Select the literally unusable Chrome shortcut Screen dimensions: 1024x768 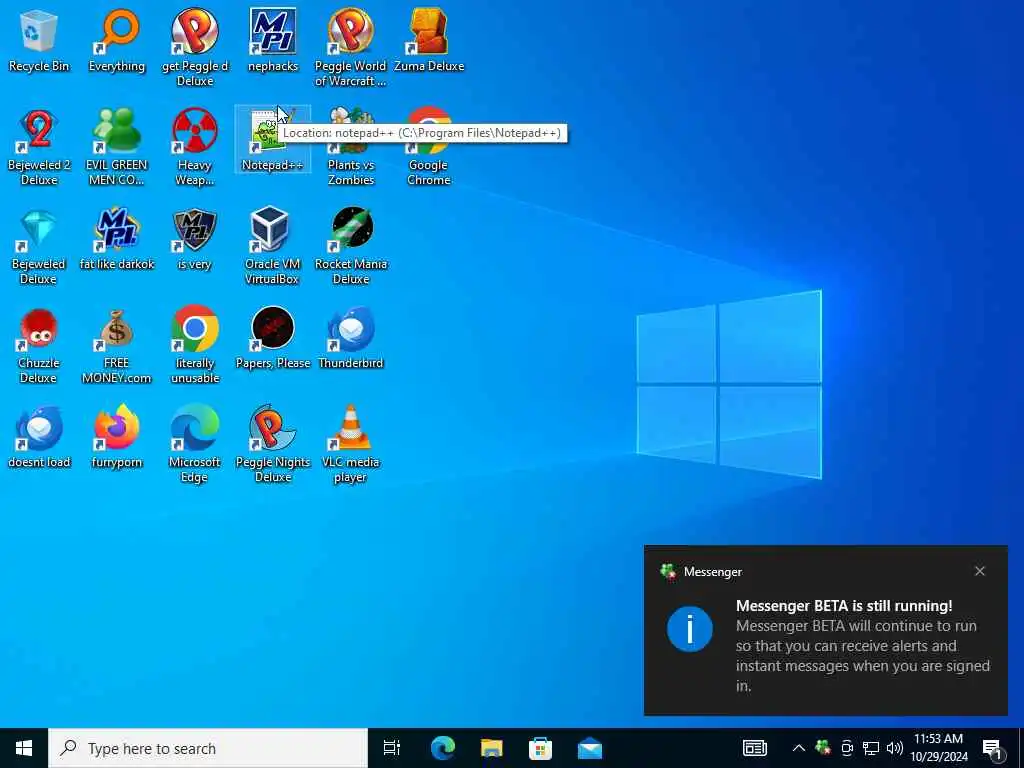coord(195,345)
